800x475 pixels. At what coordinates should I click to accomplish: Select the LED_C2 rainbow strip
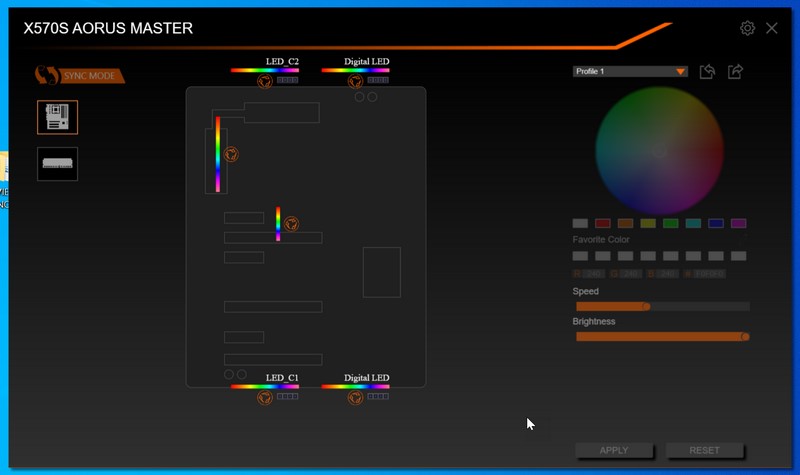pos(265,70)
